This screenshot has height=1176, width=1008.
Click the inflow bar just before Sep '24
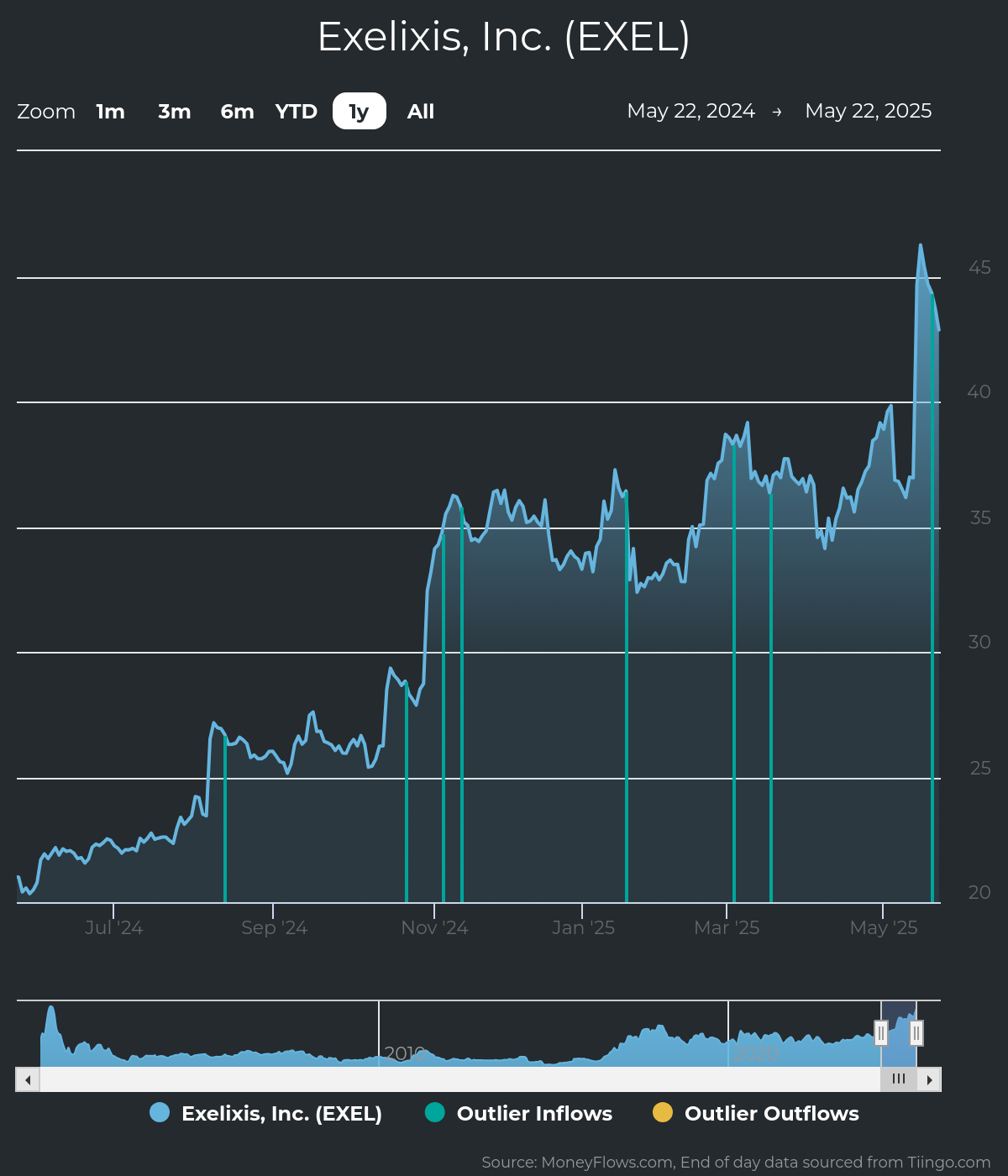[x=225, y=819]
